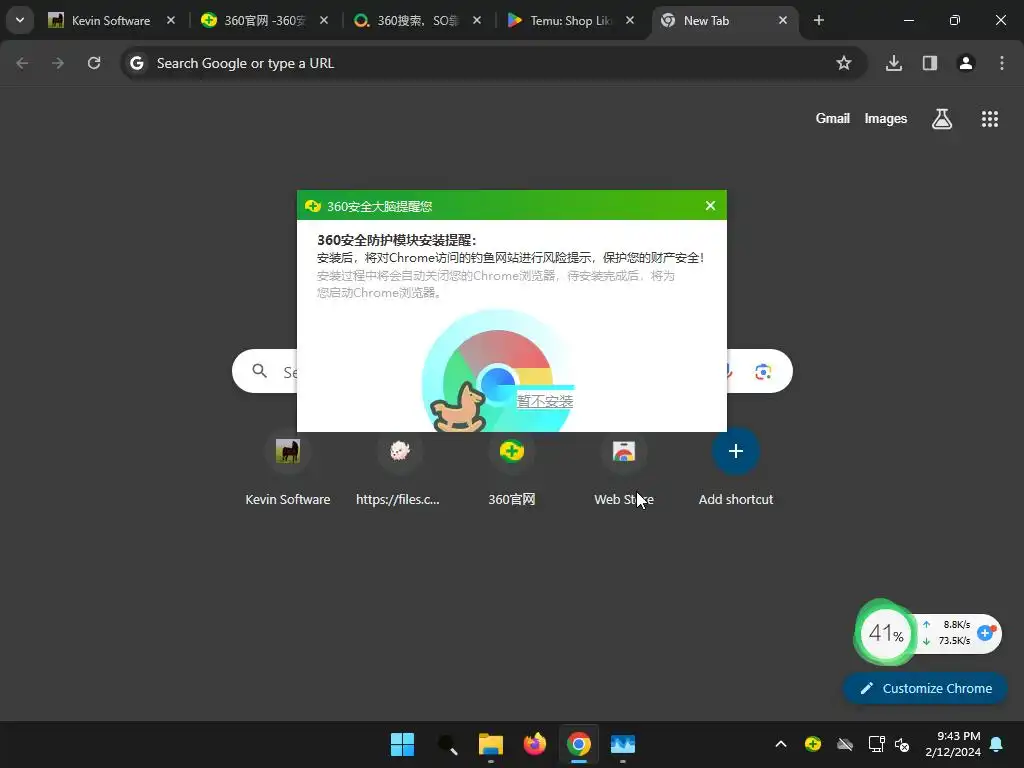Click the 暂不安装 link in popup
1024x768 pixels.
point(545,401)
